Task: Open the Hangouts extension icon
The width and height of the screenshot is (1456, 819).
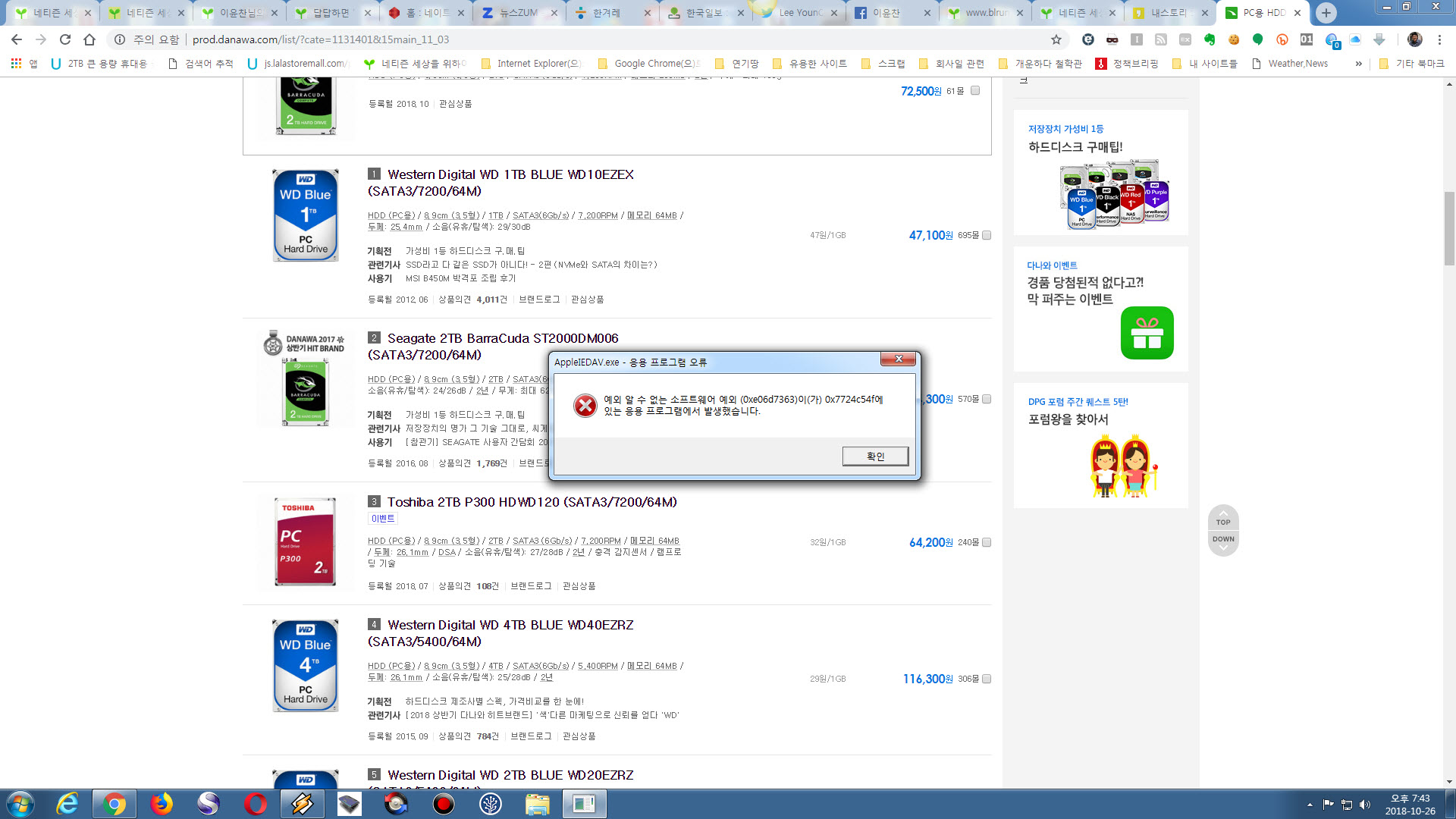Action: [1258, 39]
